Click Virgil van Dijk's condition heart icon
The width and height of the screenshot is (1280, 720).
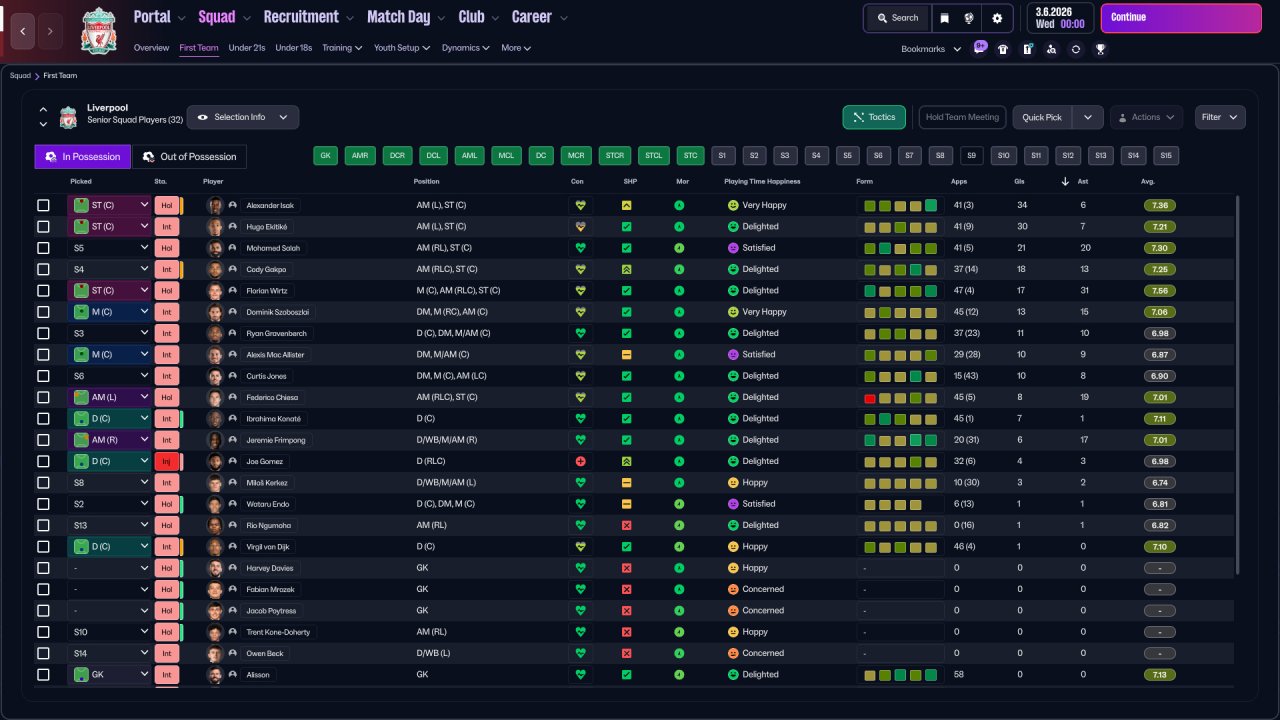(x=578, y=547)
